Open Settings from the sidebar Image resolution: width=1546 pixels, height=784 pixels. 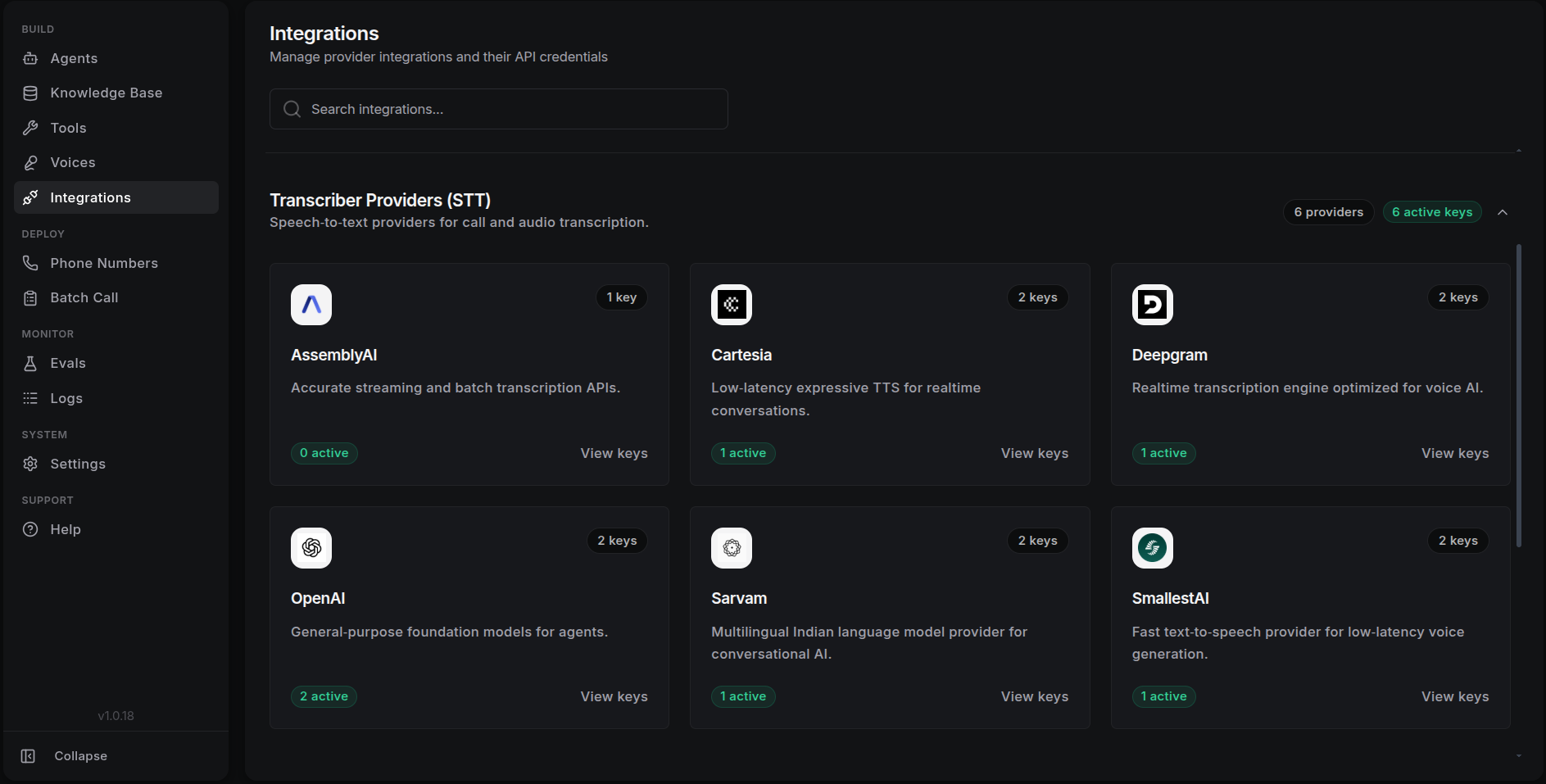pos(116,464)
